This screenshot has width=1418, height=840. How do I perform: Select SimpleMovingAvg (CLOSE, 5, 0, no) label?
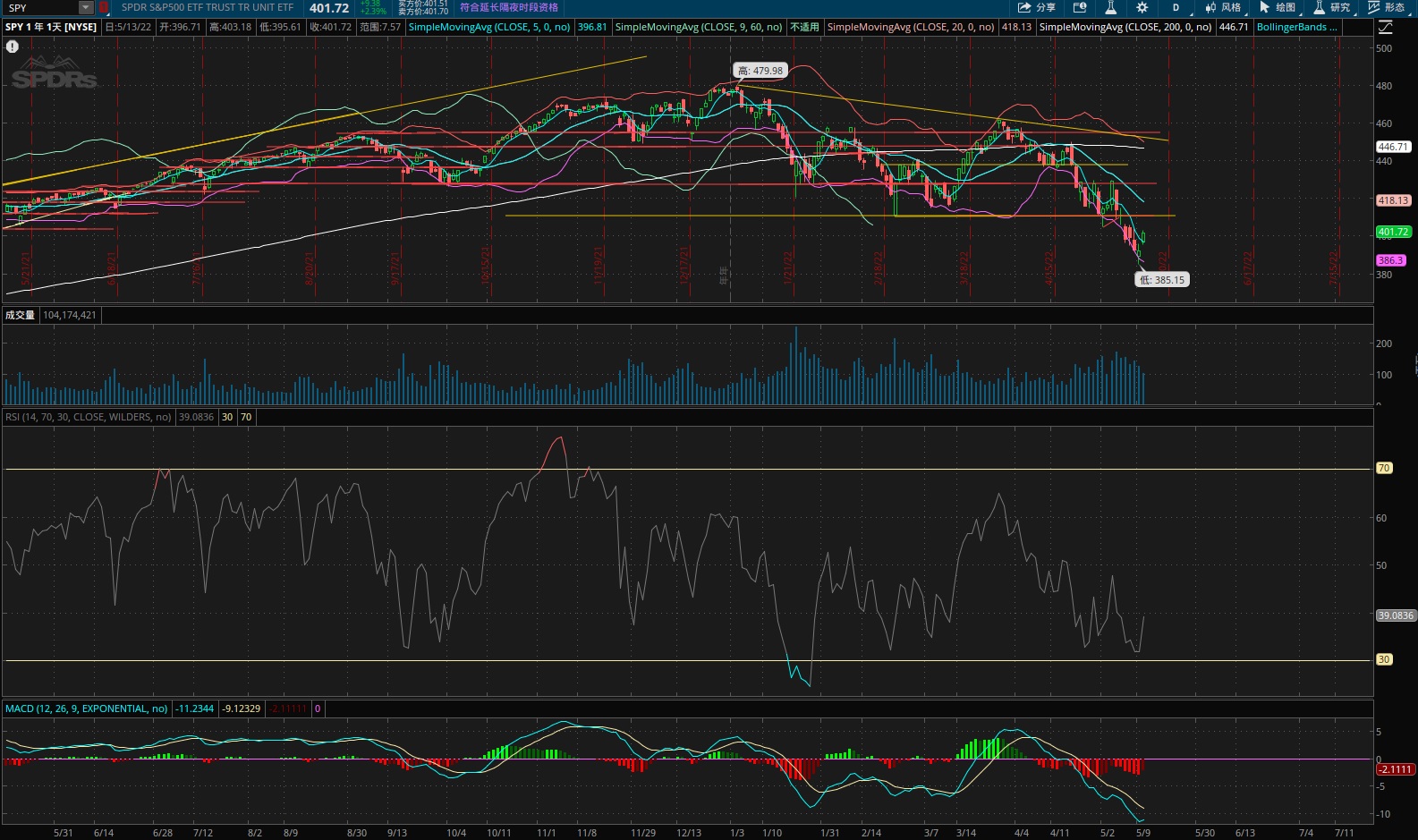489,27
